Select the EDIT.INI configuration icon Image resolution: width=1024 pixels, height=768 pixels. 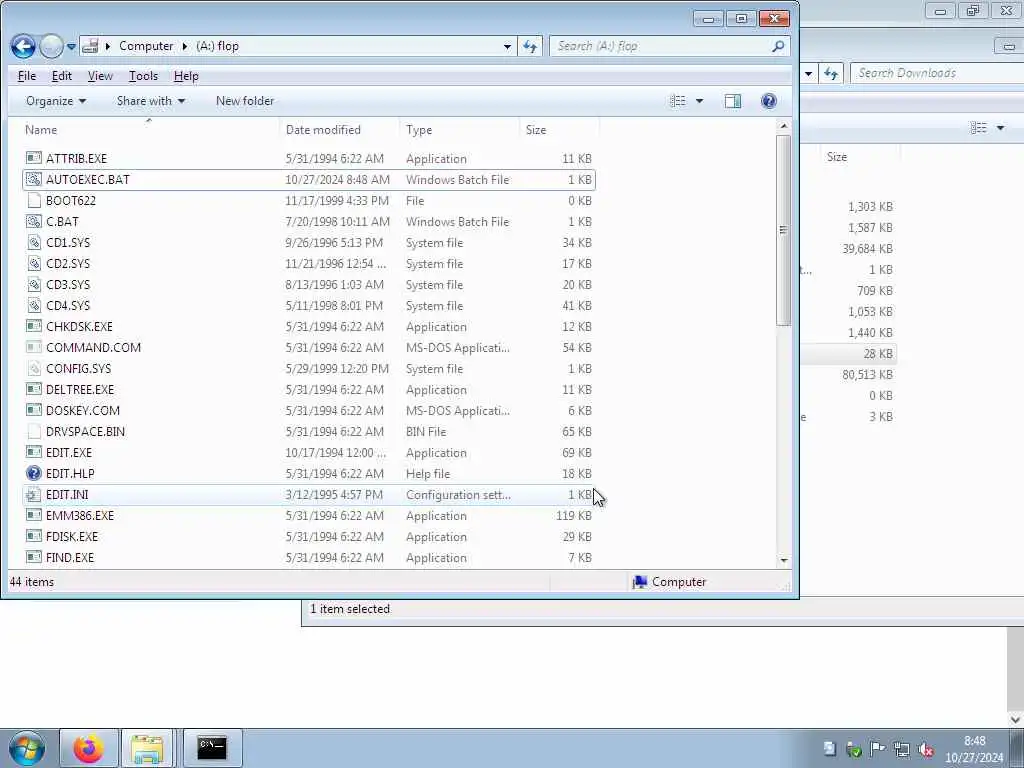34,494
